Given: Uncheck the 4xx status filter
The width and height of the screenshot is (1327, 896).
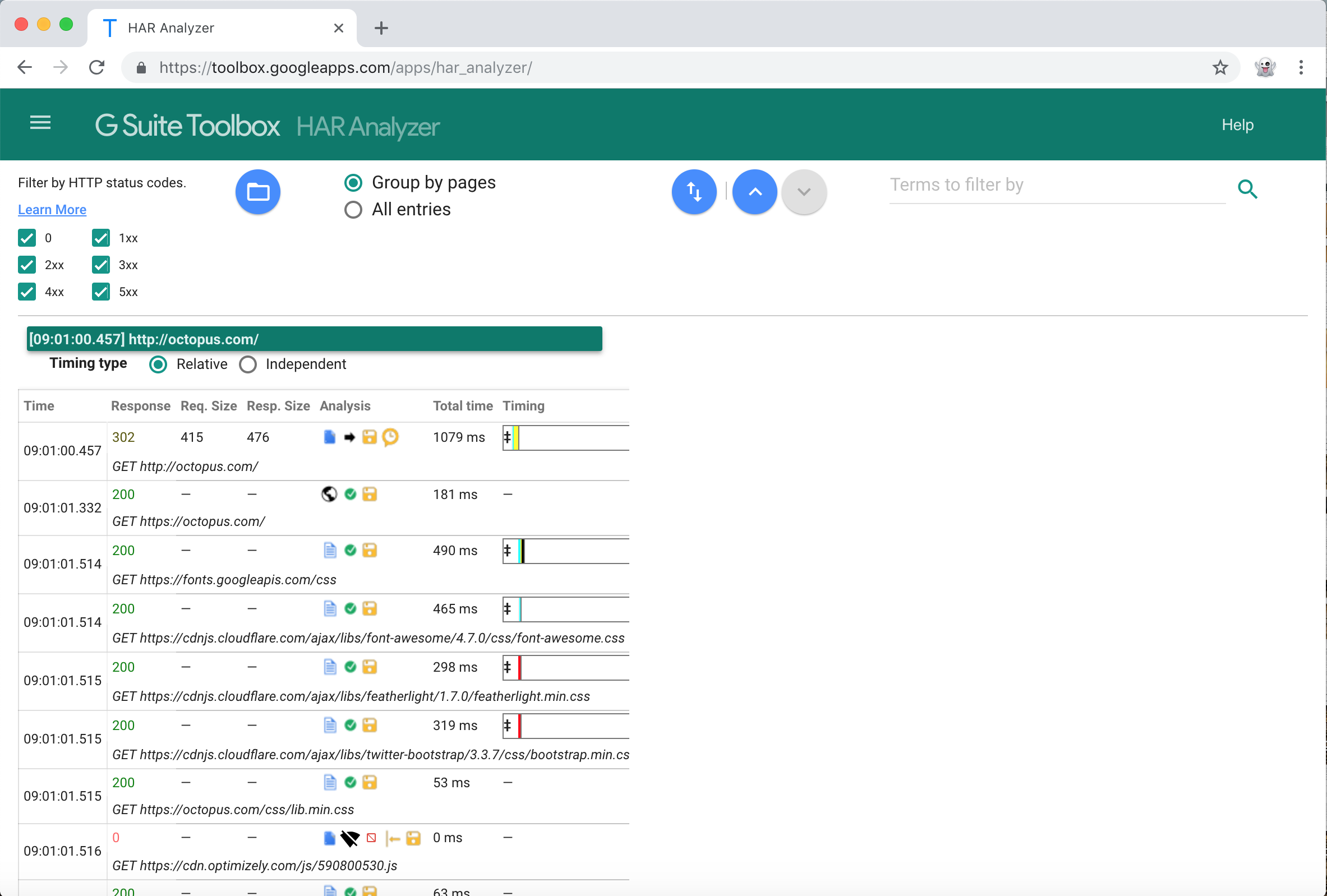Looking at the screenshot, I should point(27,292).
